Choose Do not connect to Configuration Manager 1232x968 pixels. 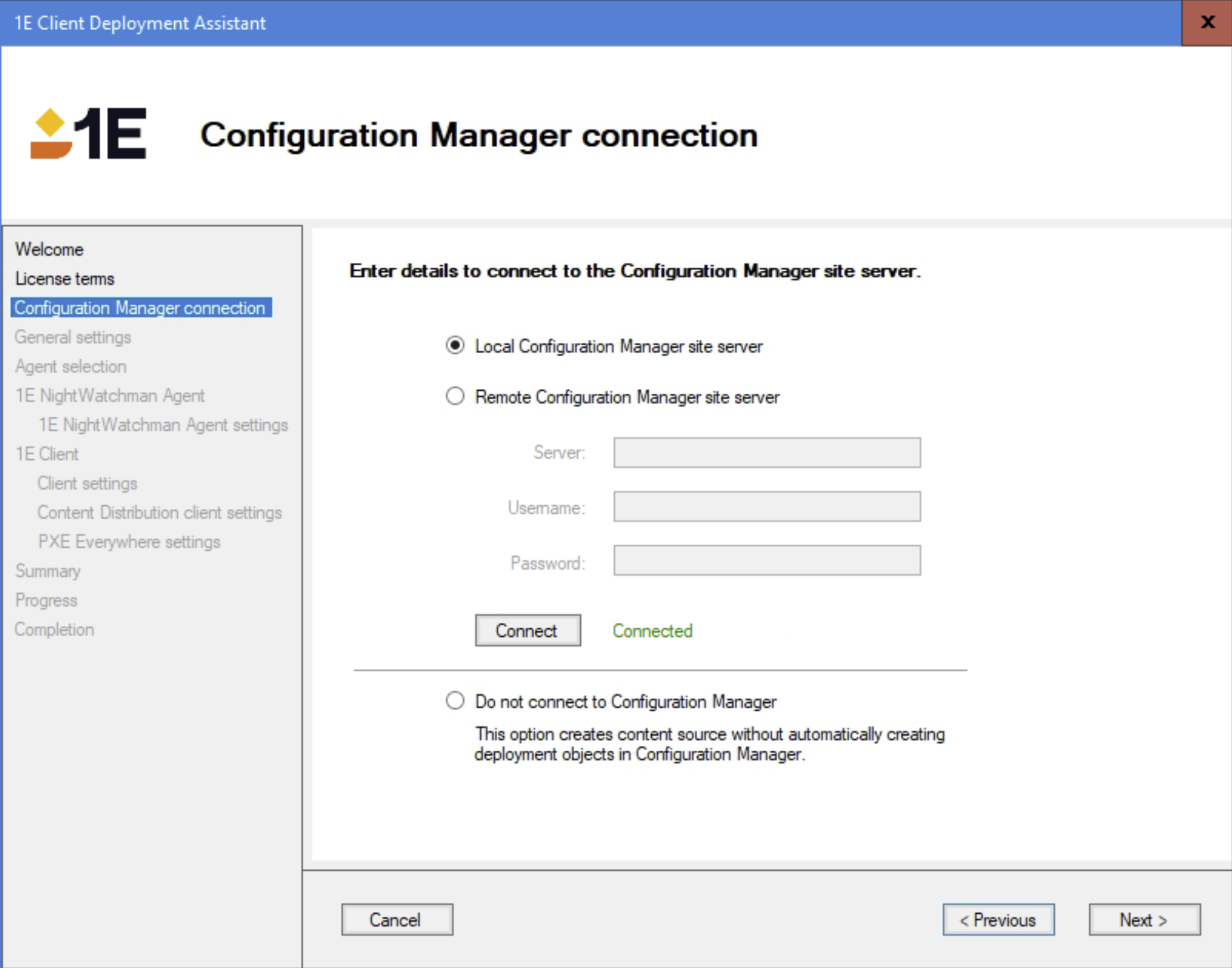455,700
